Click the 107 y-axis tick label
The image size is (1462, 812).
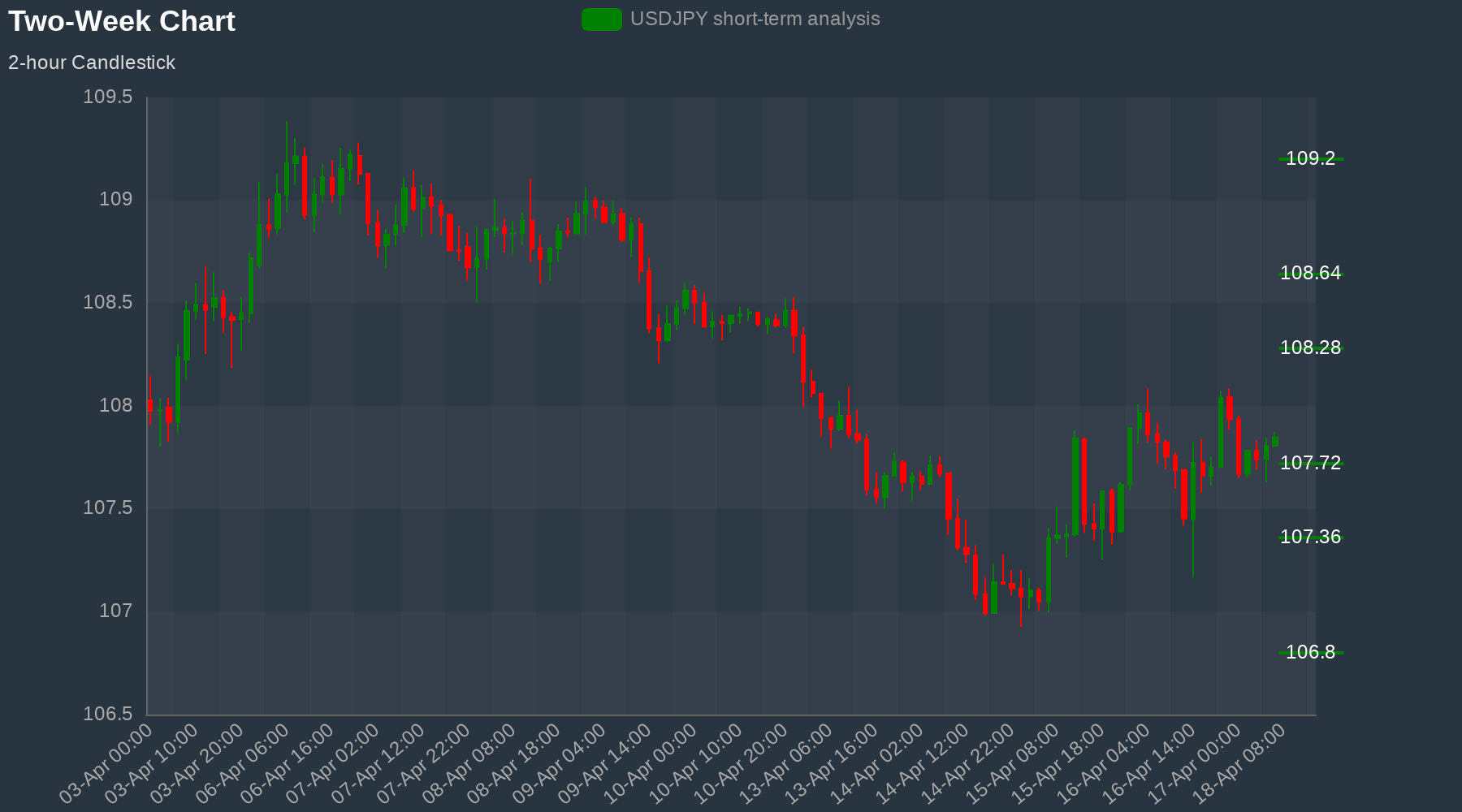tap(115, 611)
